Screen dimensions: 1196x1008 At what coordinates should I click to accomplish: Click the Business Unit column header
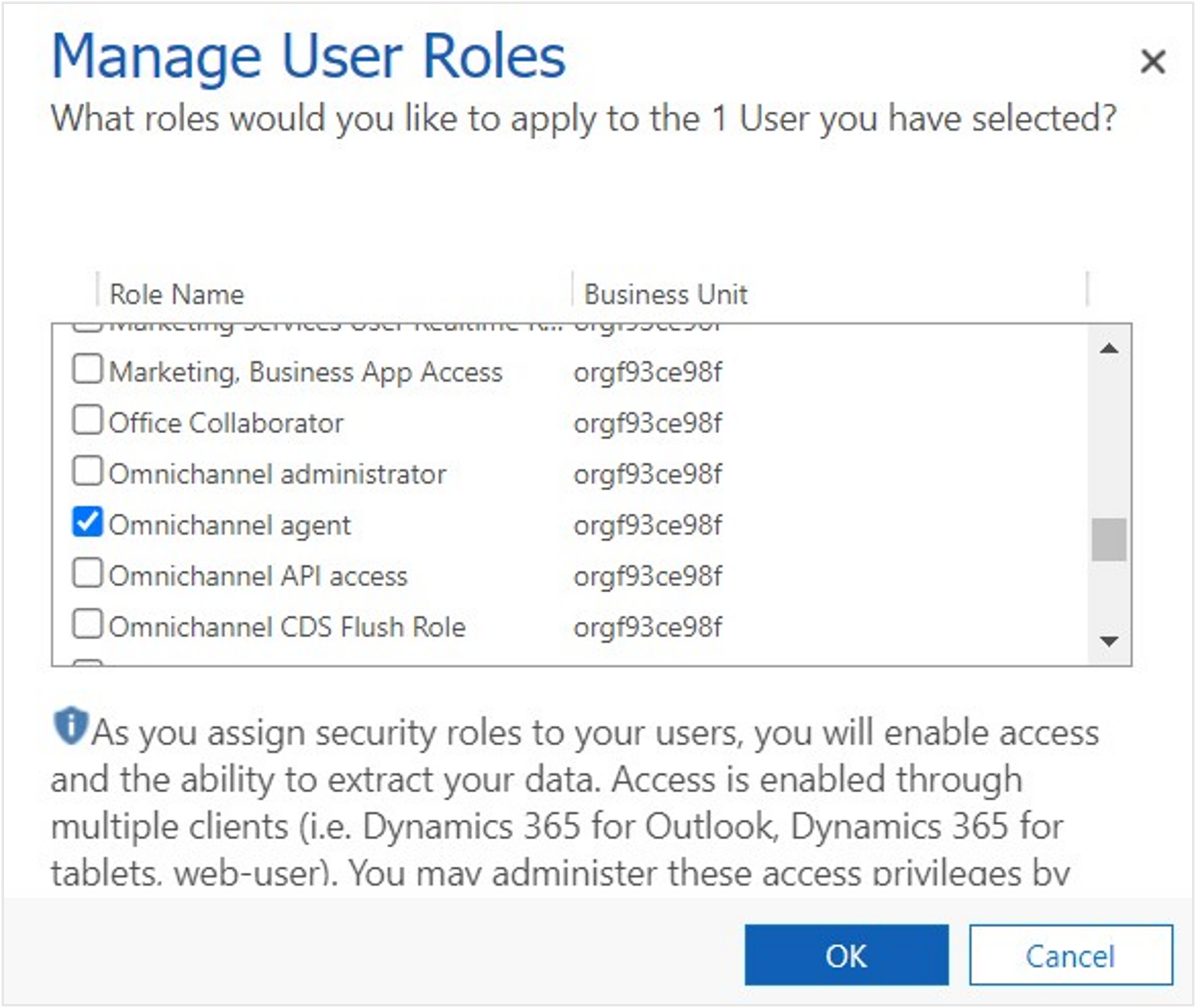point(665,294)
